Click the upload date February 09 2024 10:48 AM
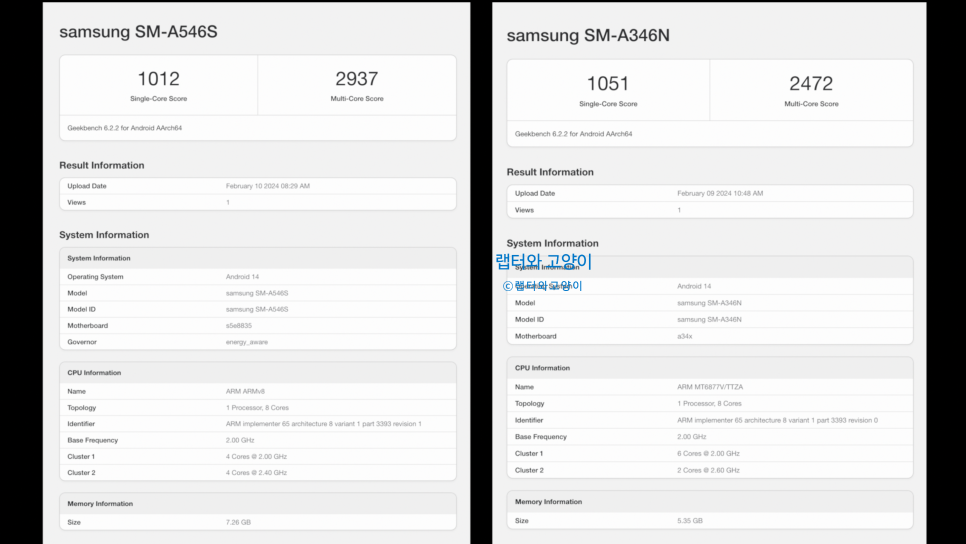 pyautogui.click(x=720, y=193)
